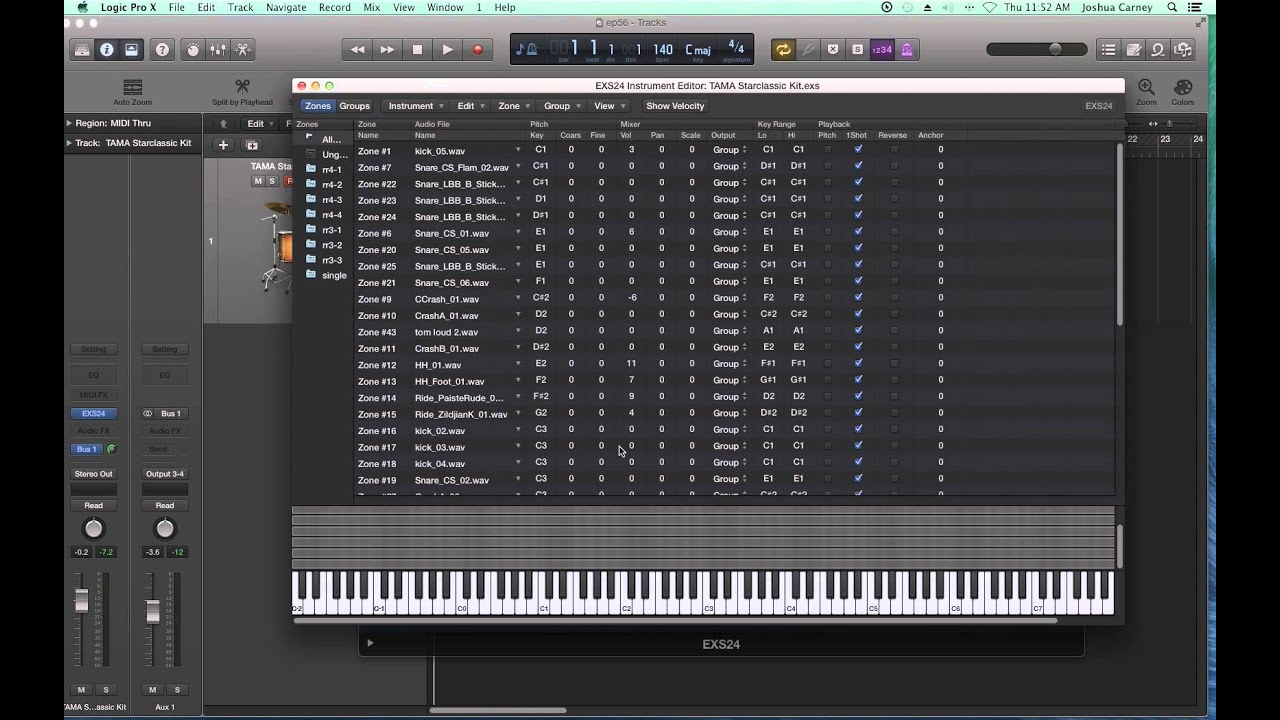Toggle the Metronome click button

point(907,49)
